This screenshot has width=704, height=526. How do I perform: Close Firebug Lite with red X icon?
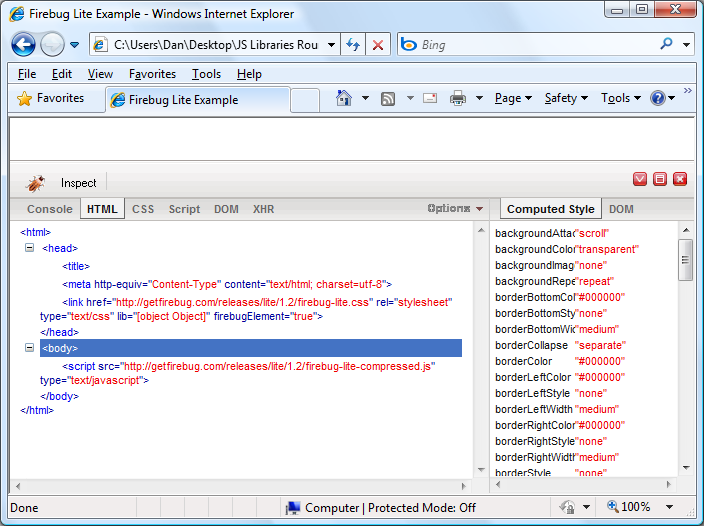(x=680, y=179)
